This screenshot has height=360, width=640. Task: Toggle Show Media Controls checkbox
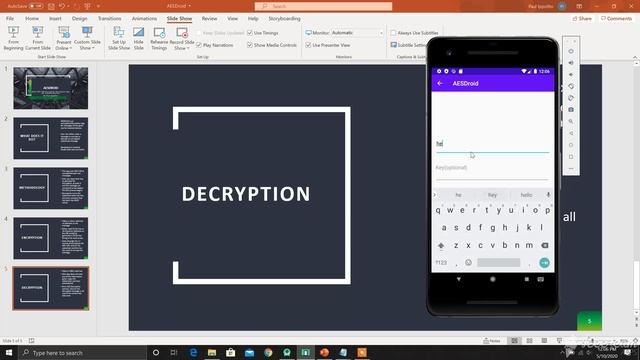[x=250, y=45]
